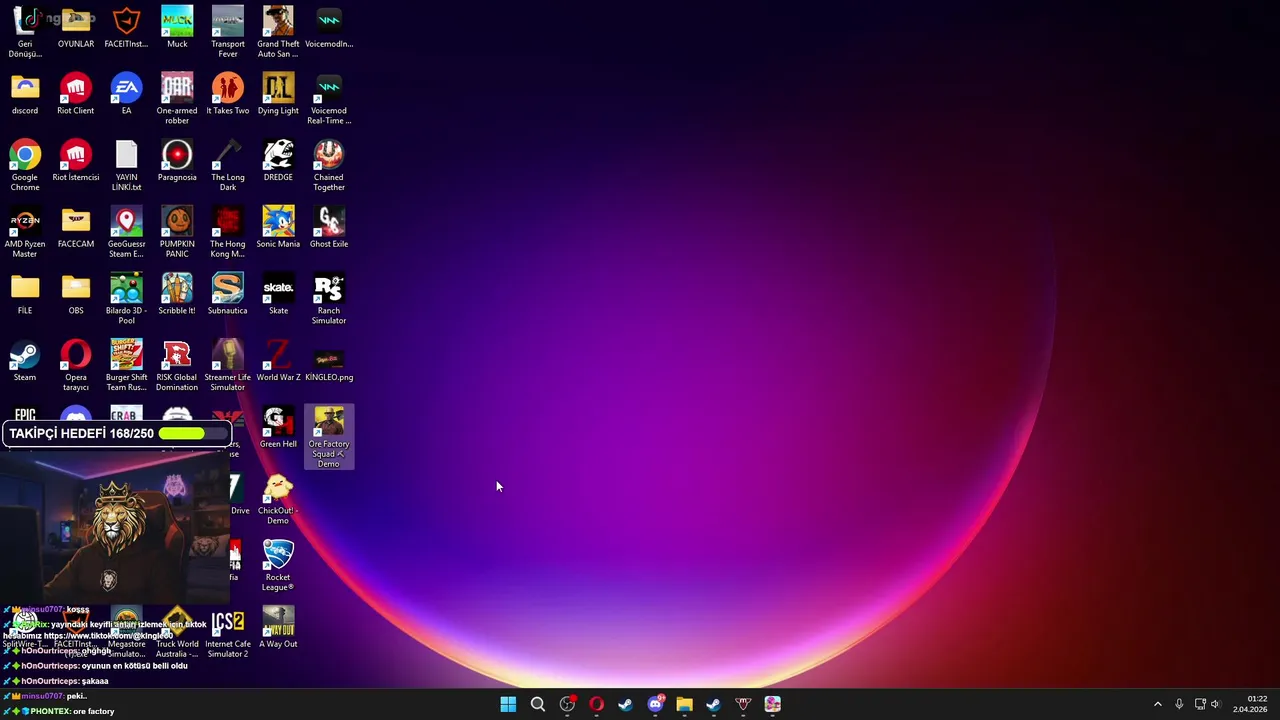Open AMD Ryzen Master shortcut
The image size is (1280, 720).
(x=25, y=232)
